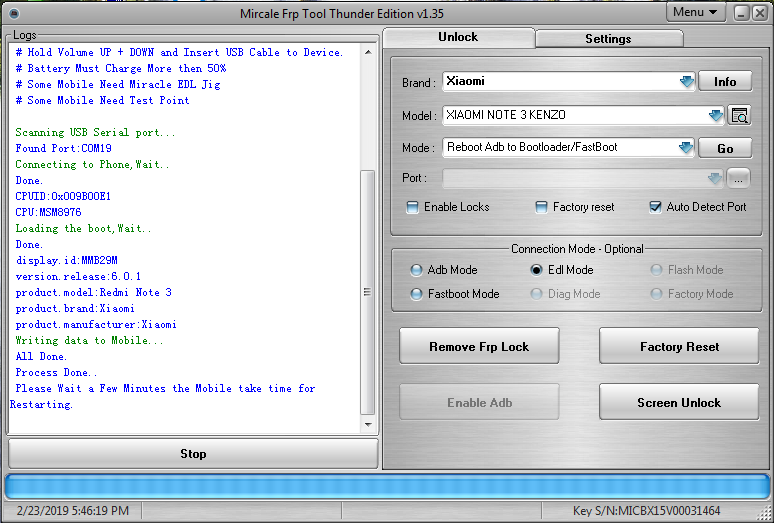Click the Key S/N text in status bar
This screenshot has width=774, height=523.
coord(646,511)
